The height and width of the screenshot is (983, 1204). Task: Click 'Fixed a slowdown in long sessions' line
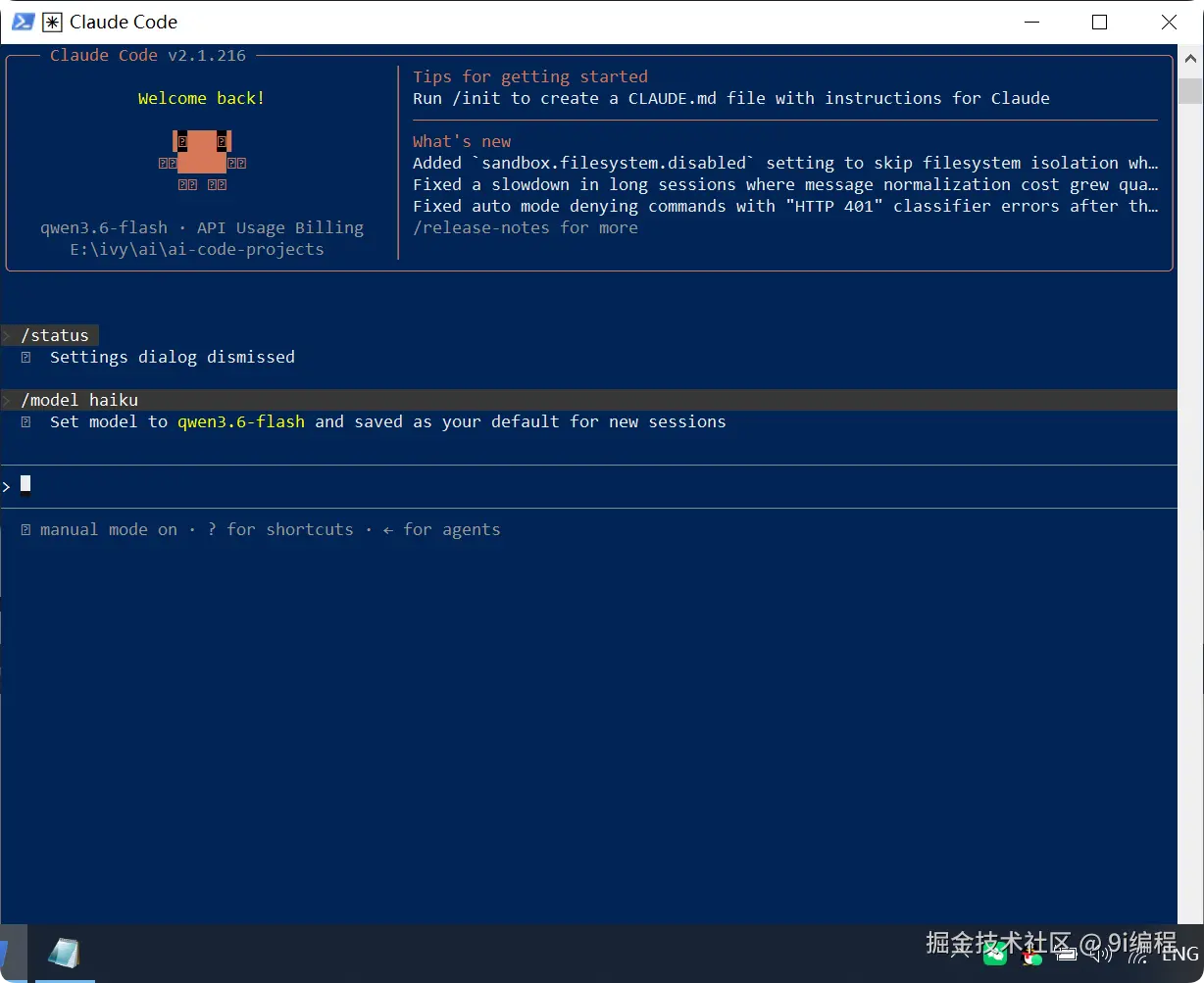click(x=785, y=184)
